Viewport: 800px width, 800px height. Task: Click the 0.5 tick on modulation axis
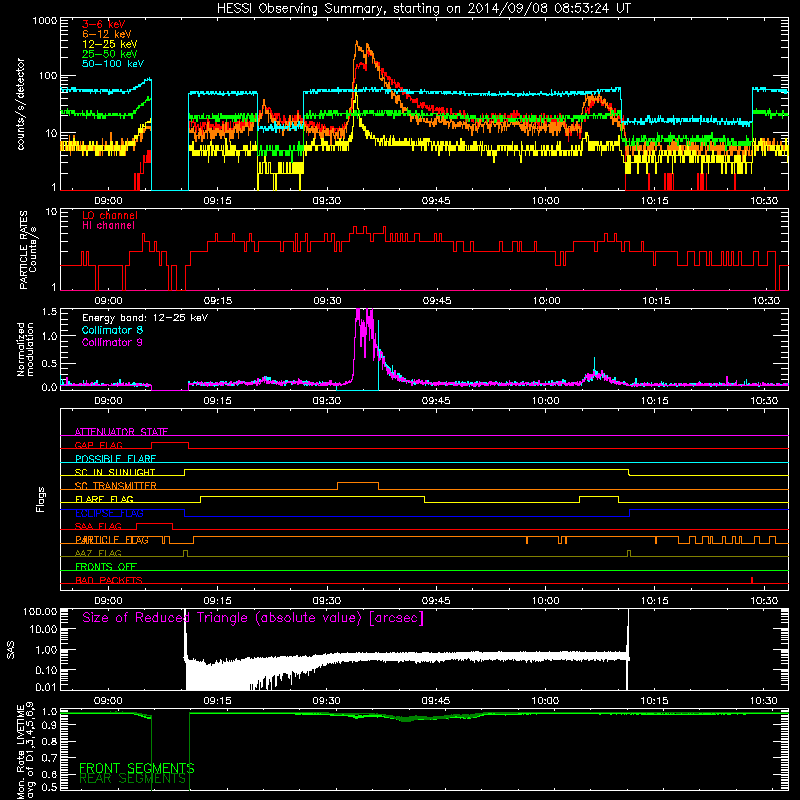tap(49, 363)
